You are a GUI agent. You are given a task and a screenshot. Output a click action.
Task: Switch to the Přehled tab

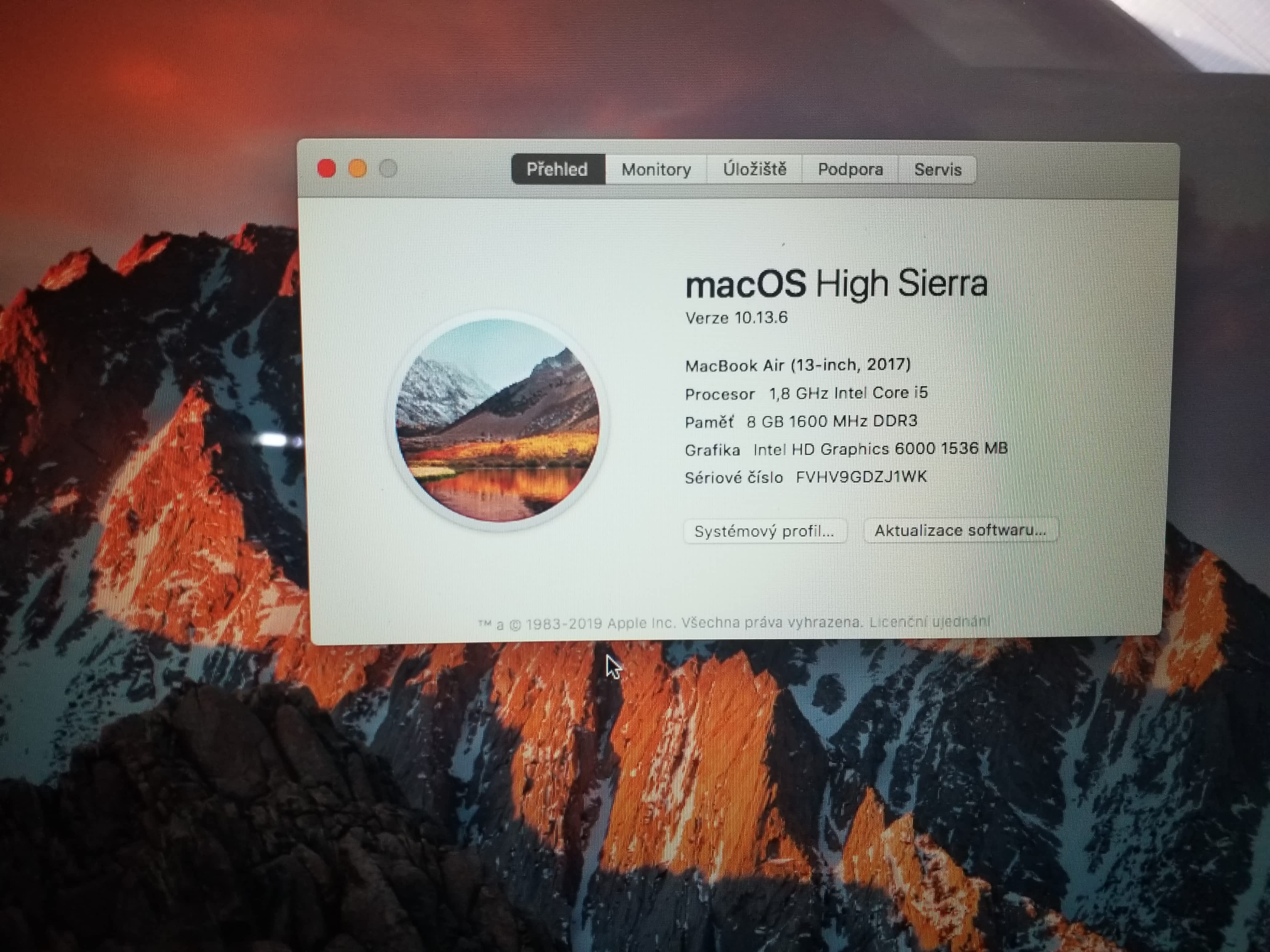coord(557,169)
